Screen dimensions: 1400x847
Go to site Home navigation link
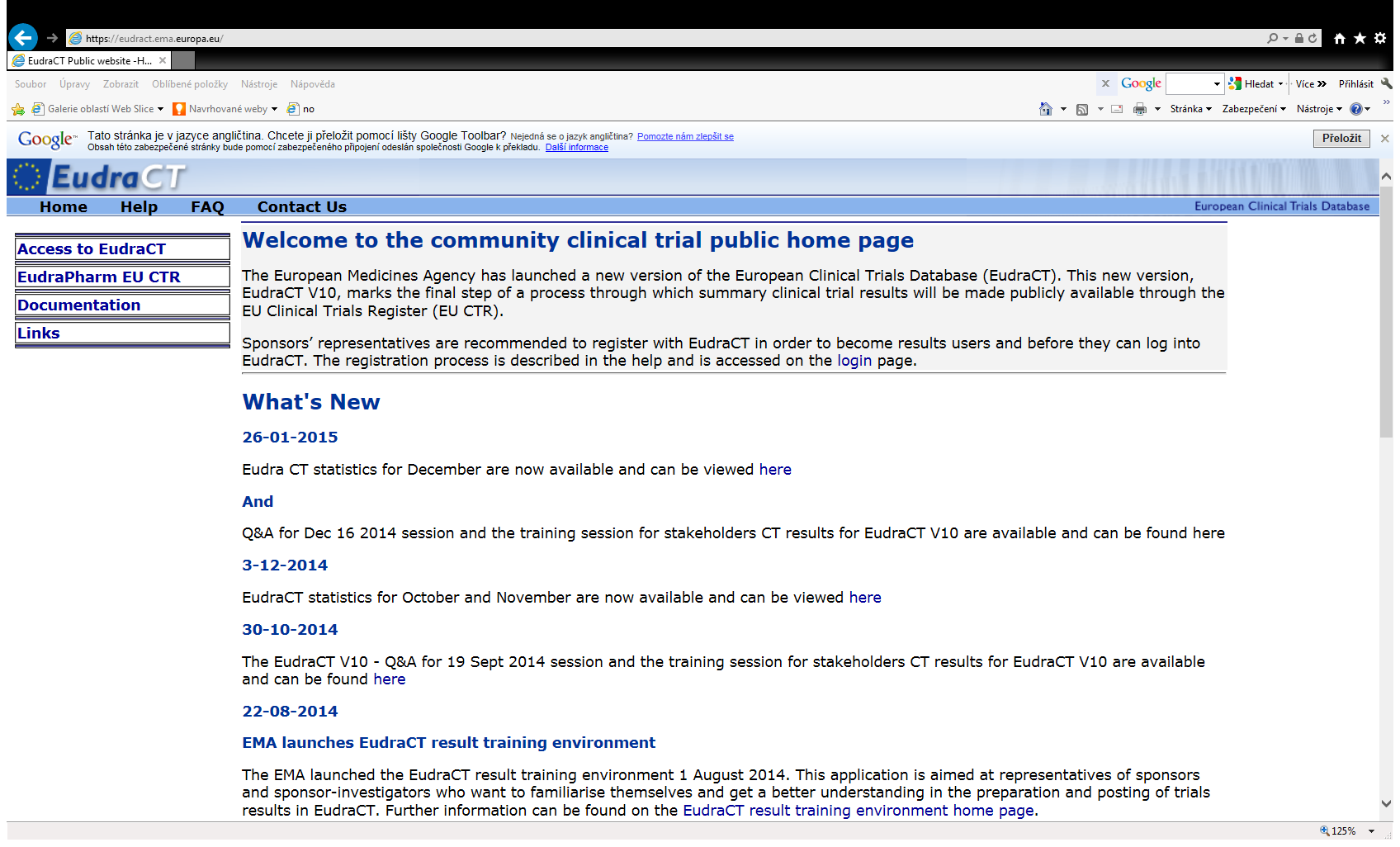64,206
